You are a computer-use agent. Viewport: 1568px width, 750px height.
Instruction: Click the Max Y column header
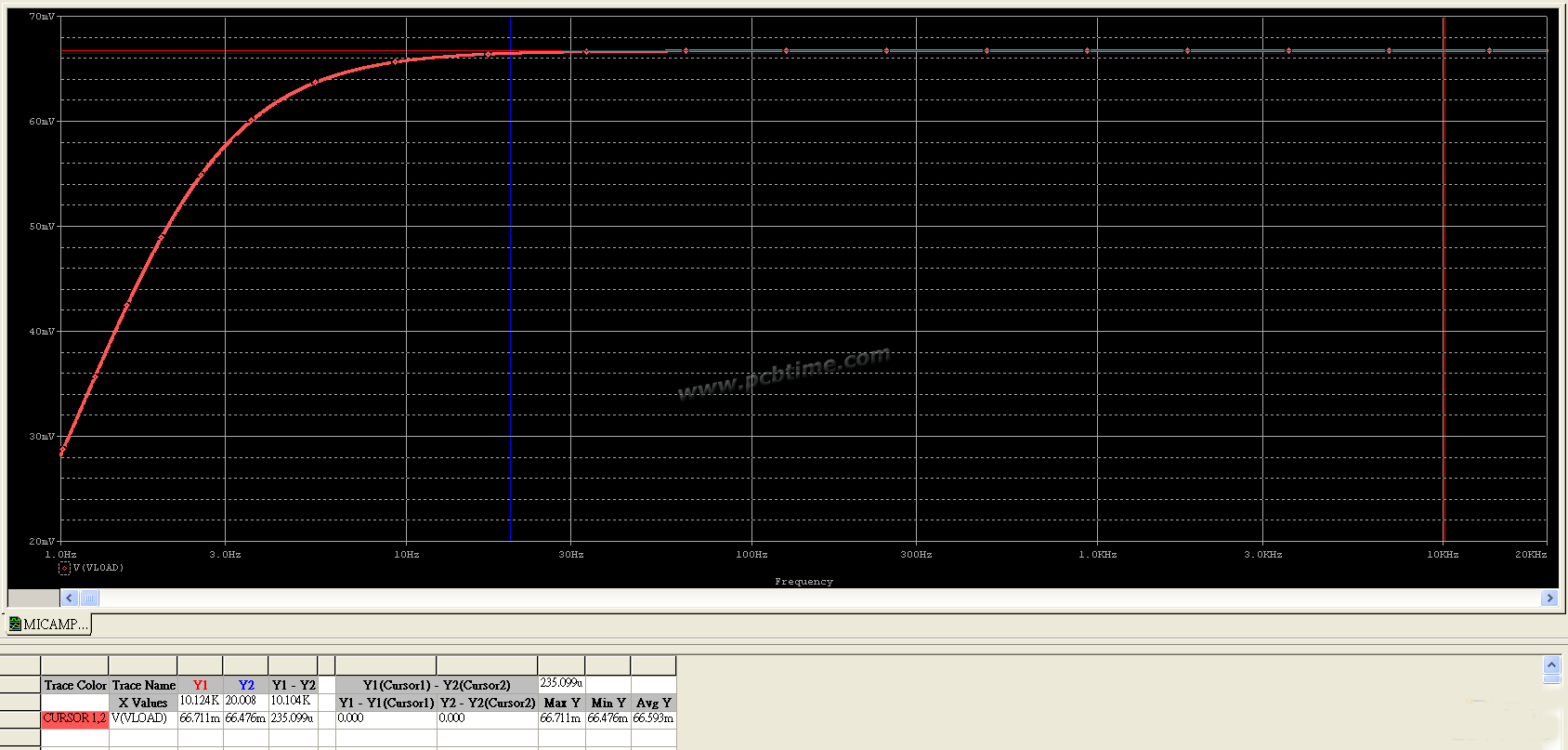pyautogui.click(x=562, y=703)
